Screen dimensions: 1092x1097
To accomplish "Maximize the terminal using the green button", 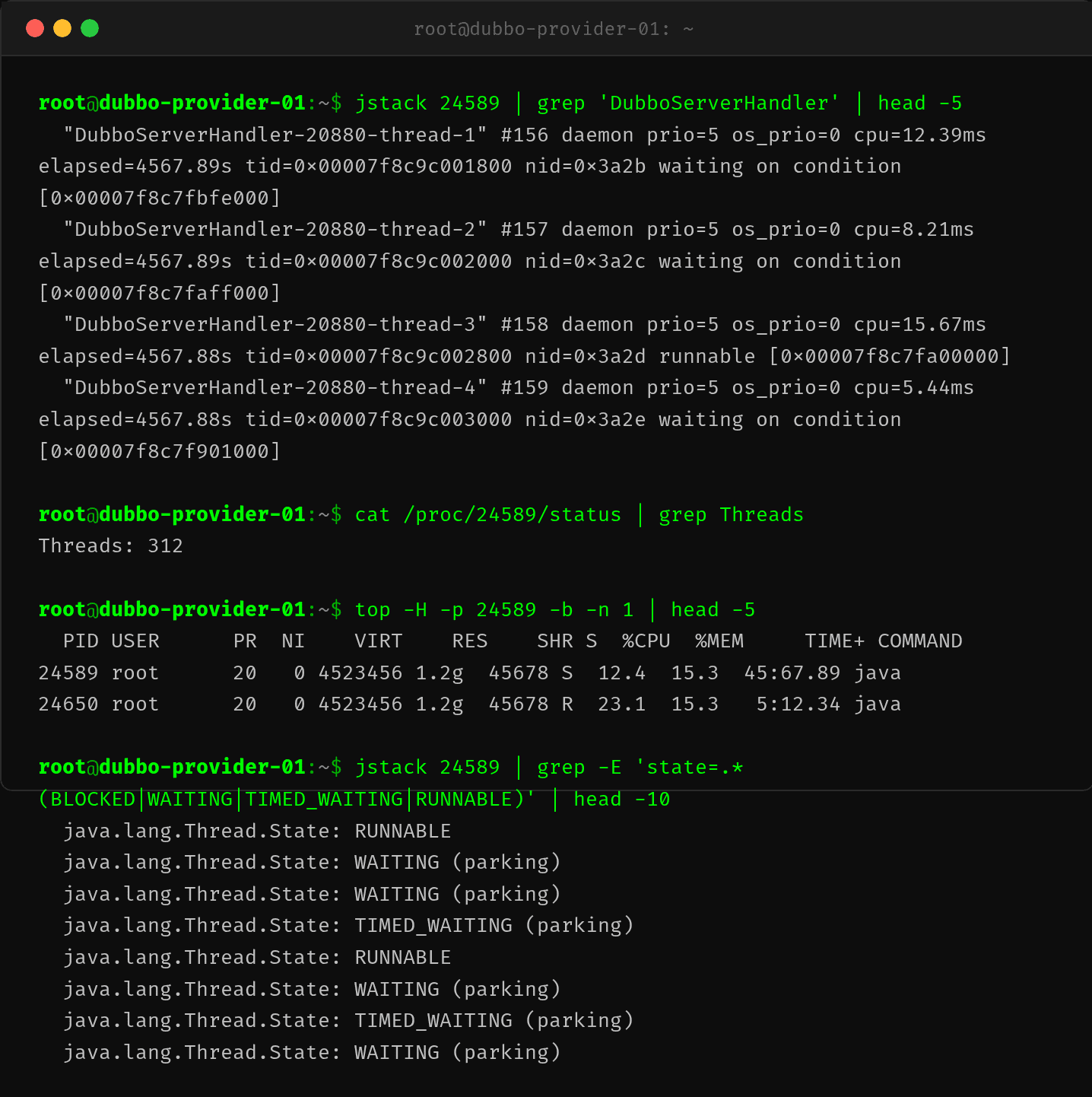I will [90, 28].
